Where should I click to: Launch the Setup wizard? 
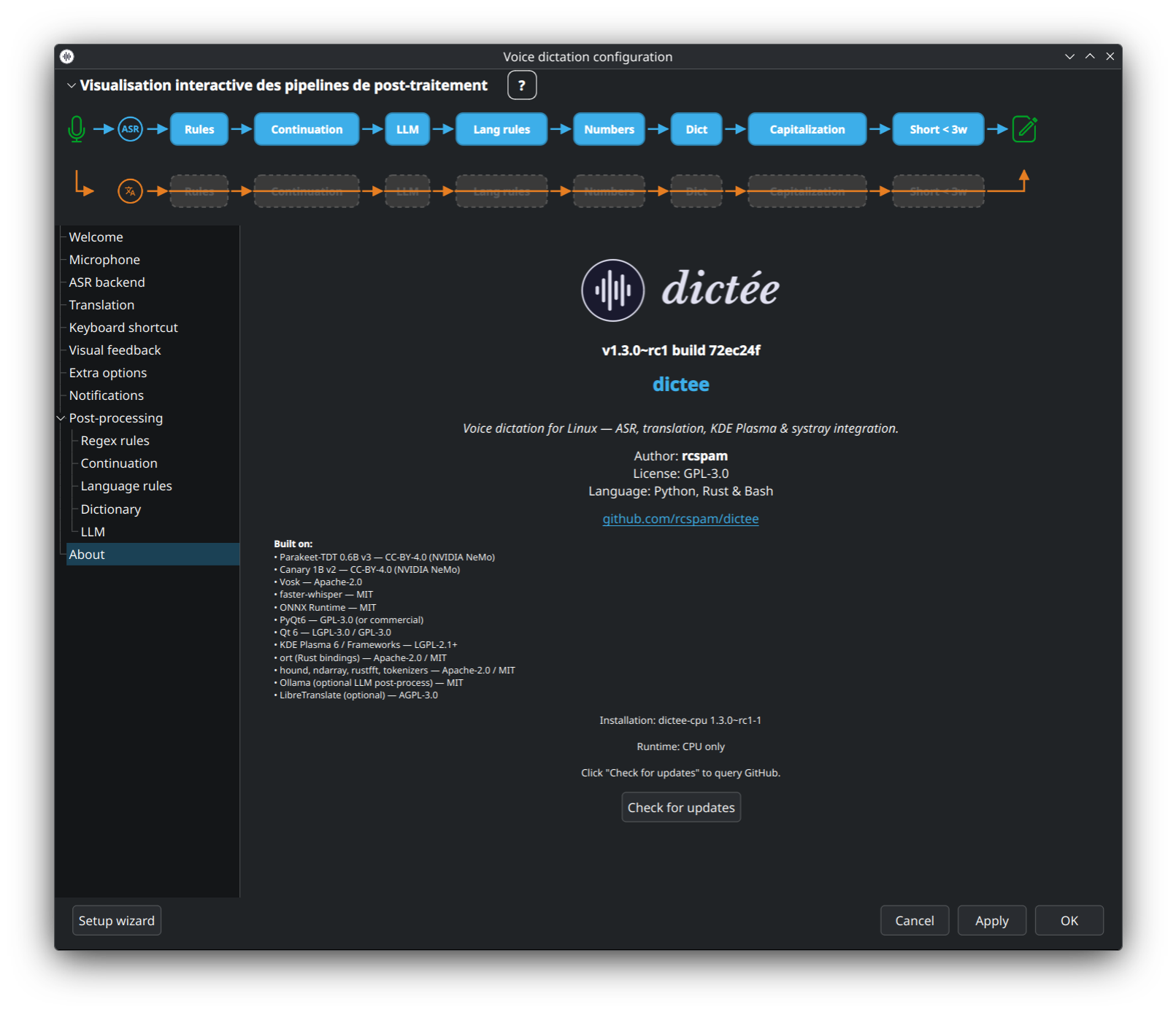[117, 921]
